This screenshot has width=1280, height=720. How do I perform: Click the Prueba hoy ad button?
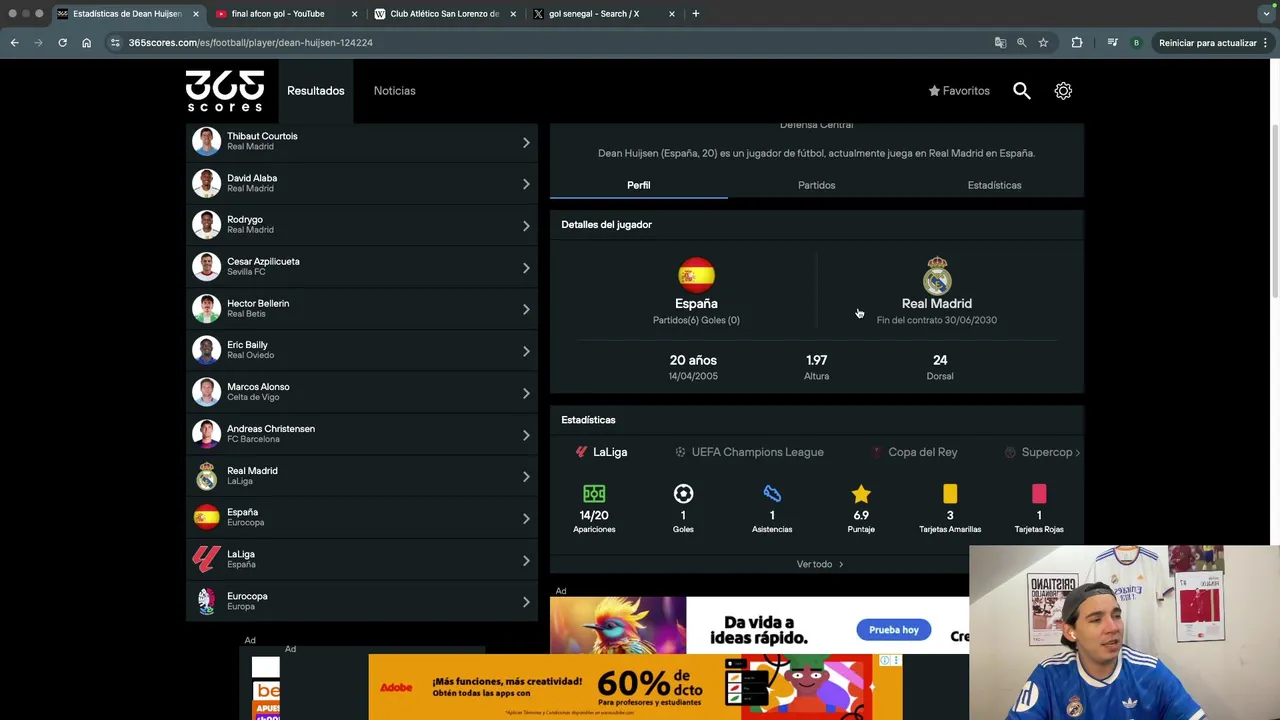pos(894,630)
